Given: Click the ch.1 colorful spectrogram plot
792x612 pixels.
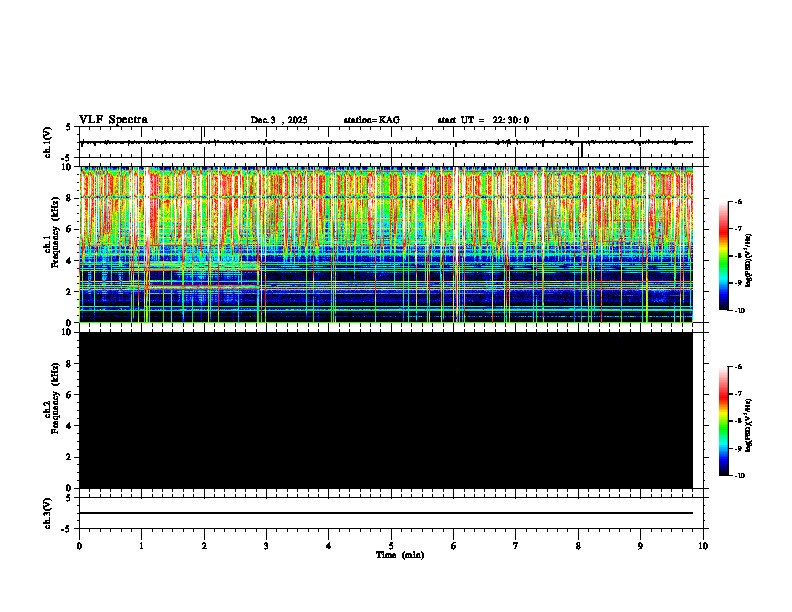Looking at the screenshot, I should 386,244.
